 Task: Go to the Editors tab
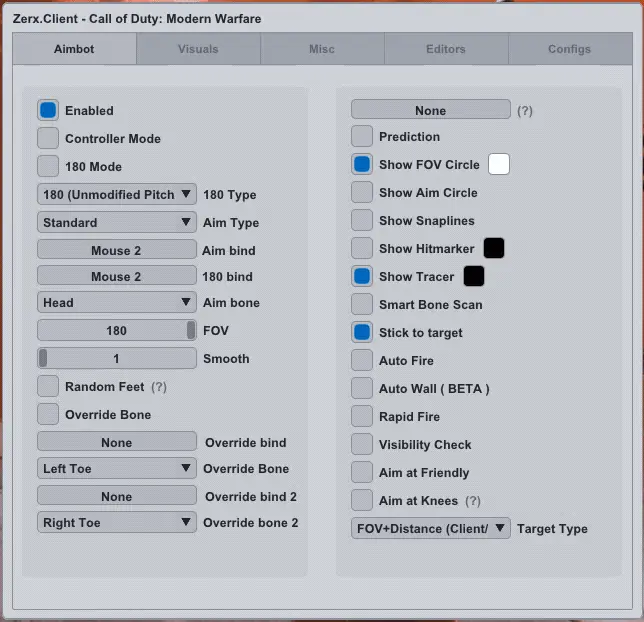pos(446,49)
